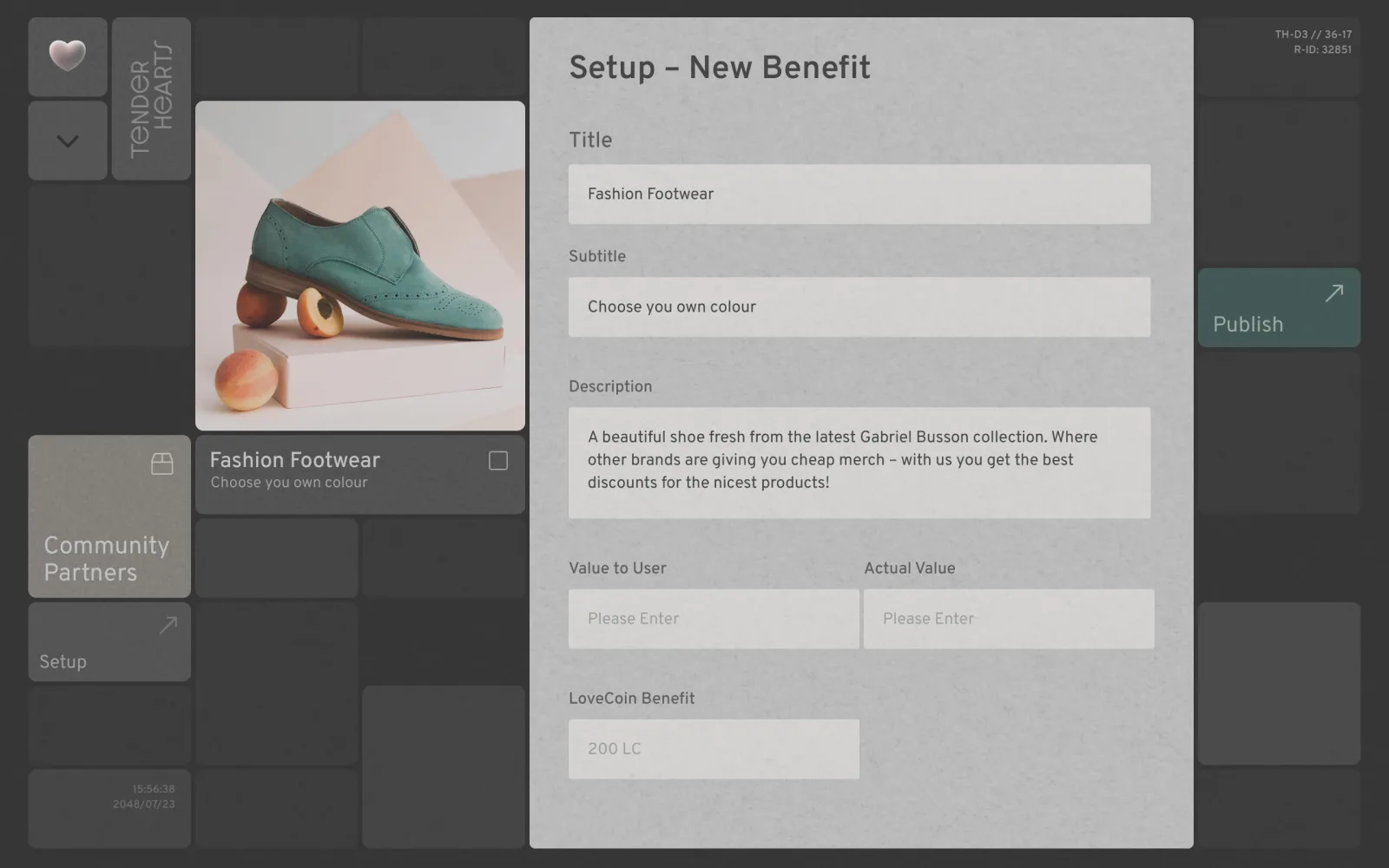This screenshot has height=868, width=1389.
Task: Open the green shoe product image
Action: coord(360,266)
